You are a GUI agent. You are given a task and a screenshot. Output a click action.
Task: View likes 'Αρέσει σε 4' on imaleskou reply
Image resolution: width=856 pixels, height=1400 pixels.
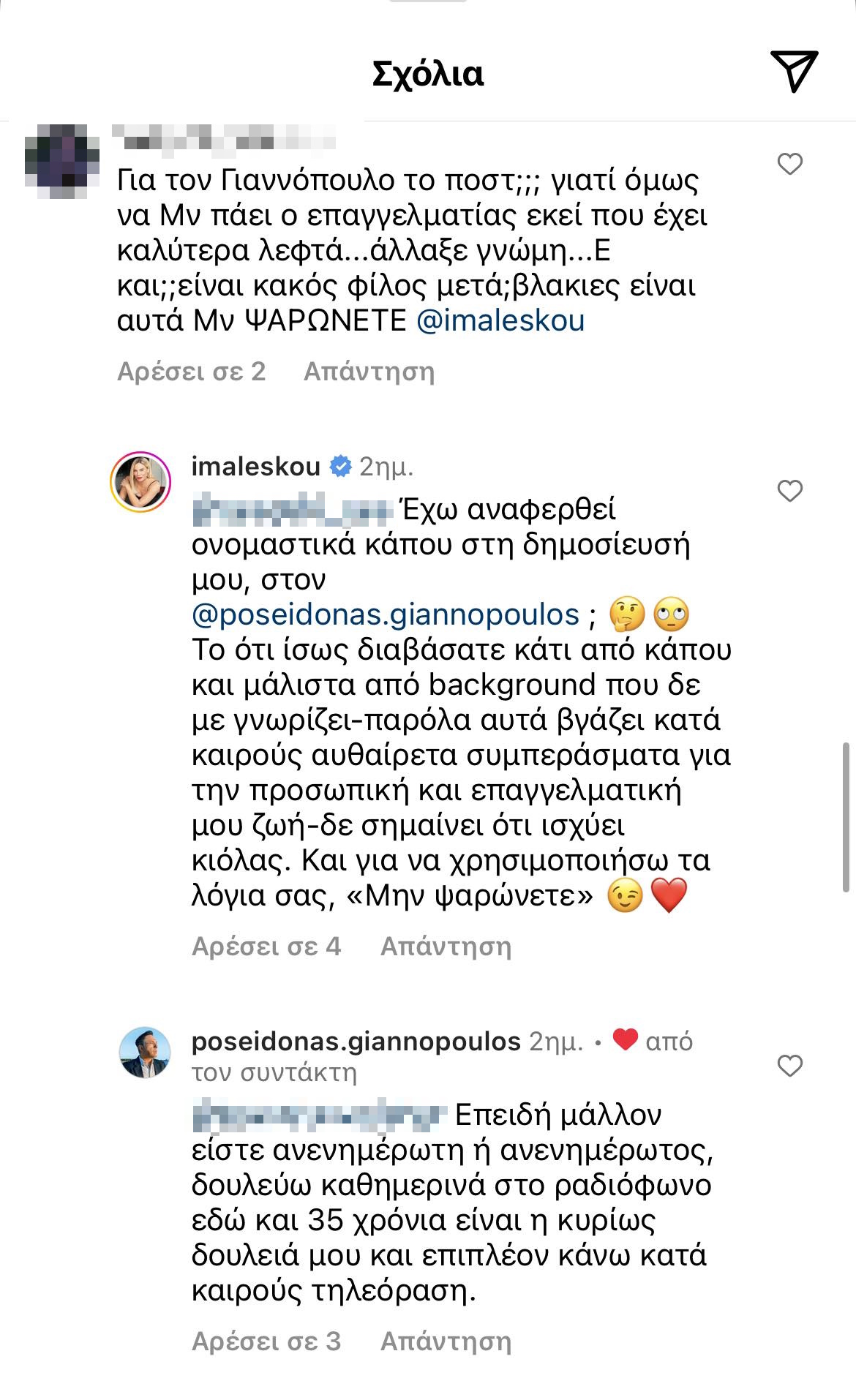[x=266, y=946]
